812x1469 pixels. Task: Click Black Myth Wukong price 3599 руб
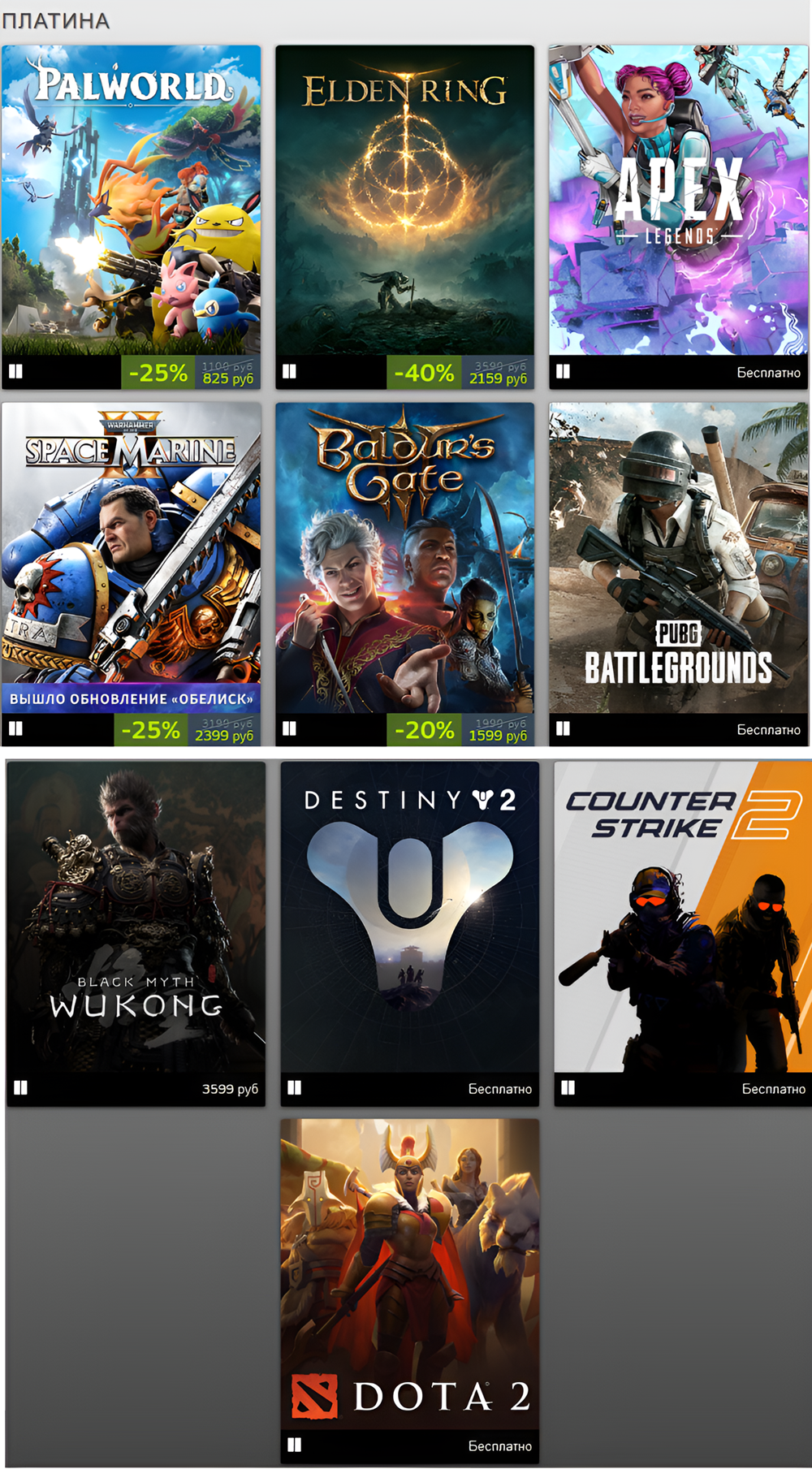(x=230, y=1089)
